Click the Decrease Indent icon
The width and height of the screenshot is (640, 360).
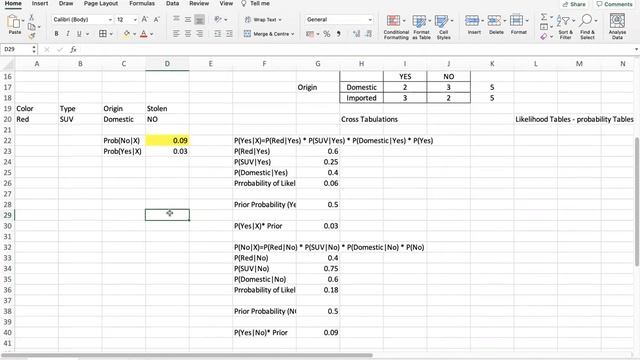click(218, 34)
